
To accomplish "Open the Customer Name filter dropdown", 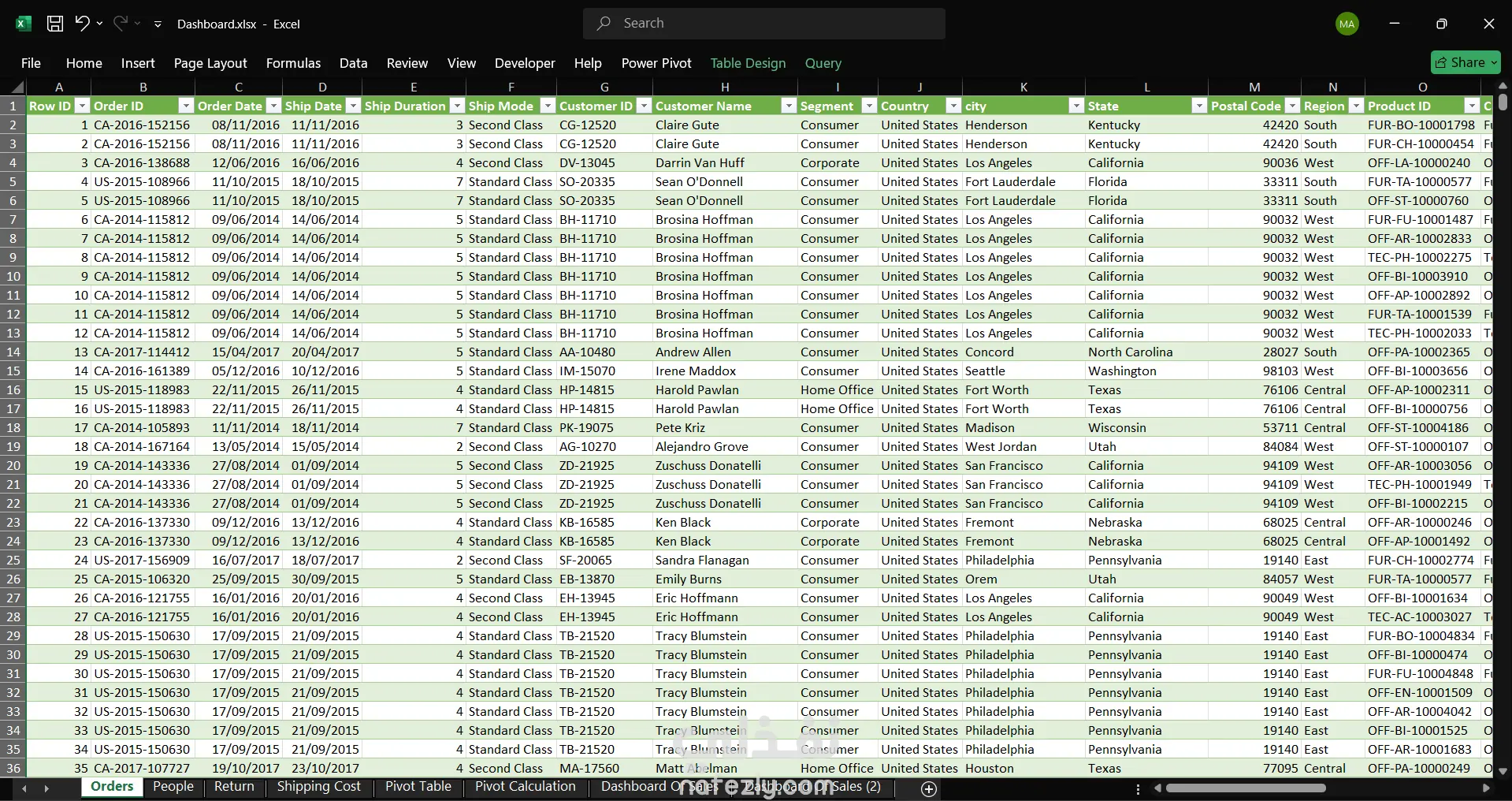I will tap(788, 106).
